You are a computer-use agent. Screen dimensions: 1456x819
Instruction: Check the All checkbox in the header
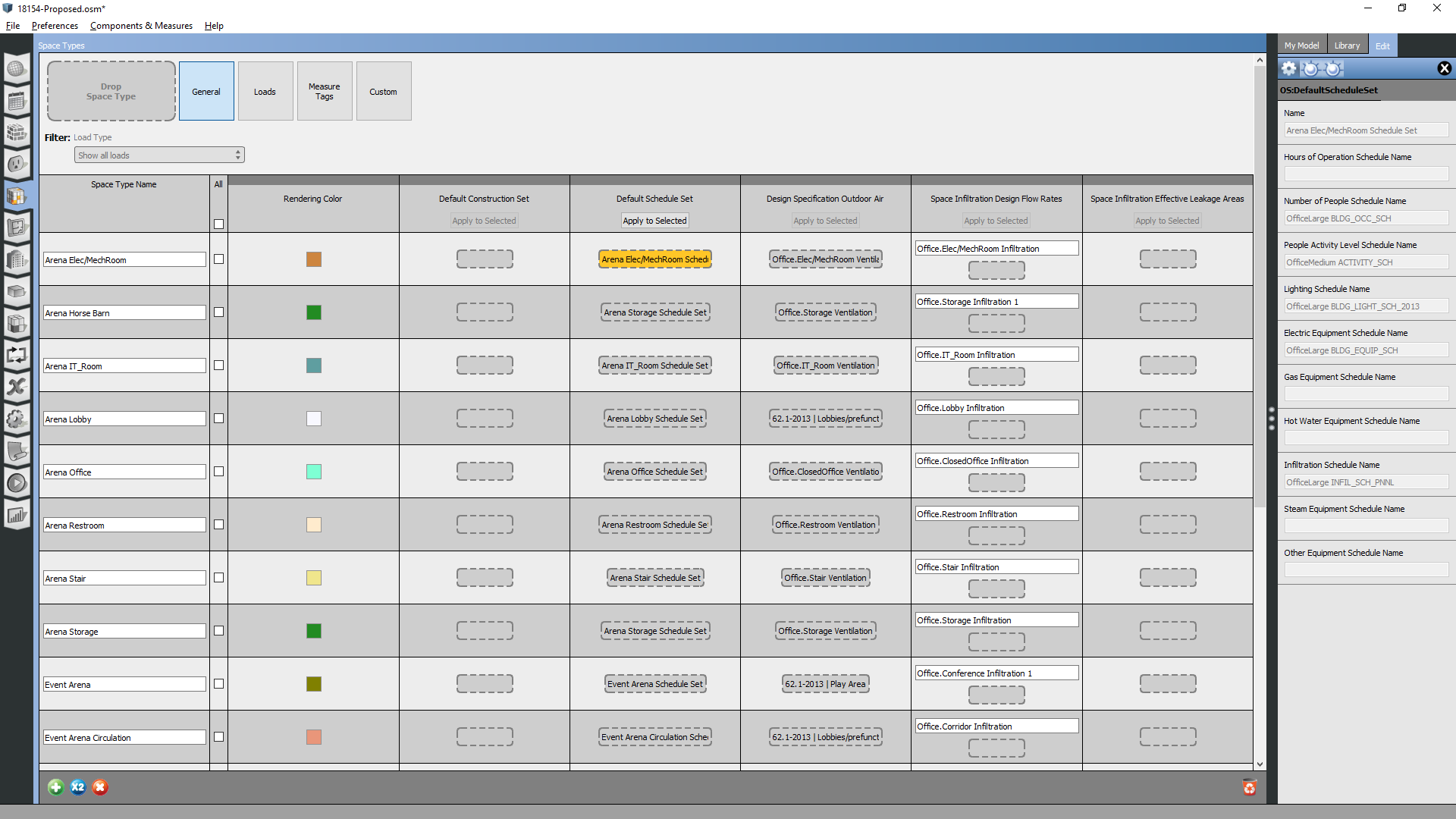tap(218, 224)
